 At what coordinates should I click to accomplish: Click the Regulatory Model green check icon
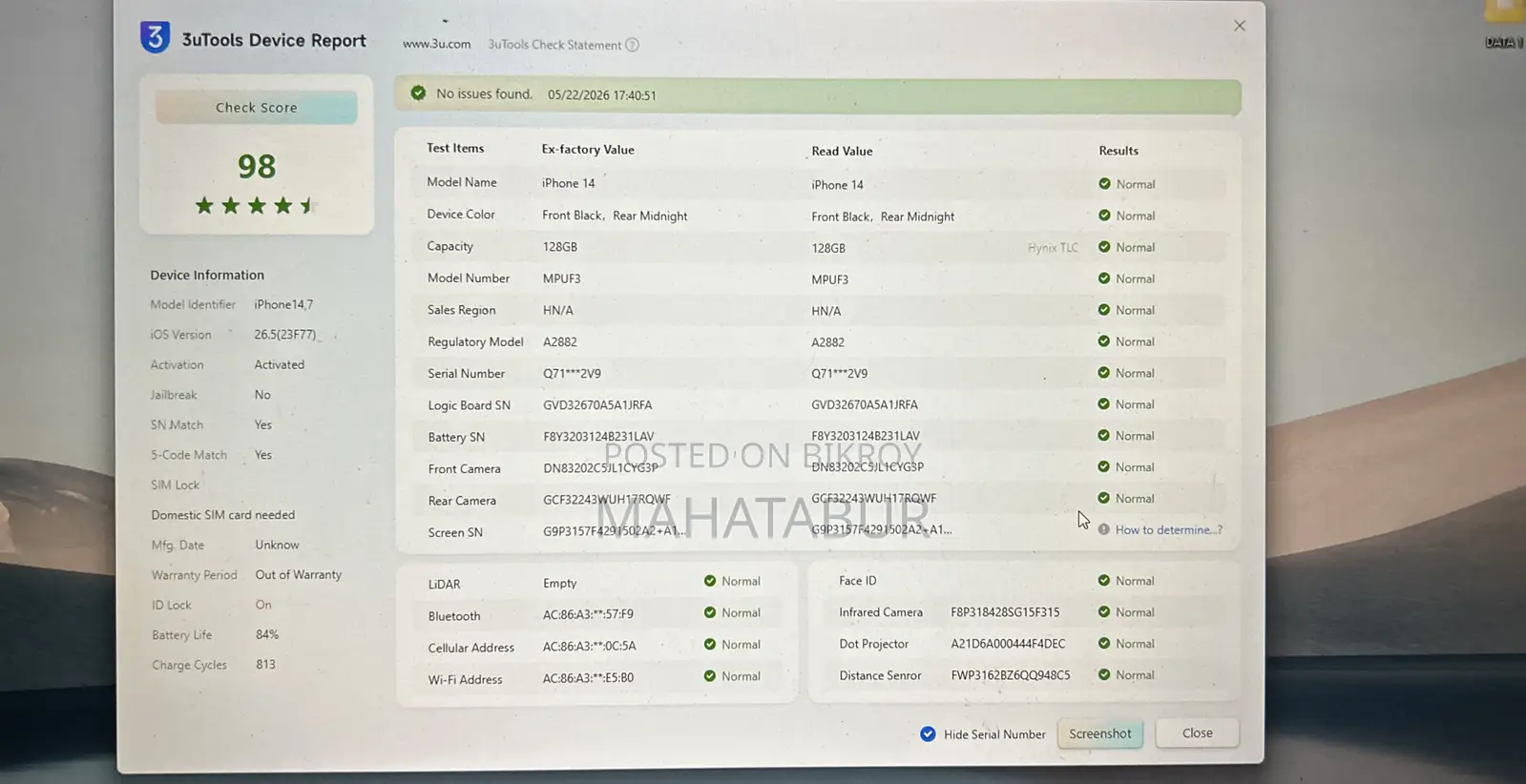point(1104,341)
